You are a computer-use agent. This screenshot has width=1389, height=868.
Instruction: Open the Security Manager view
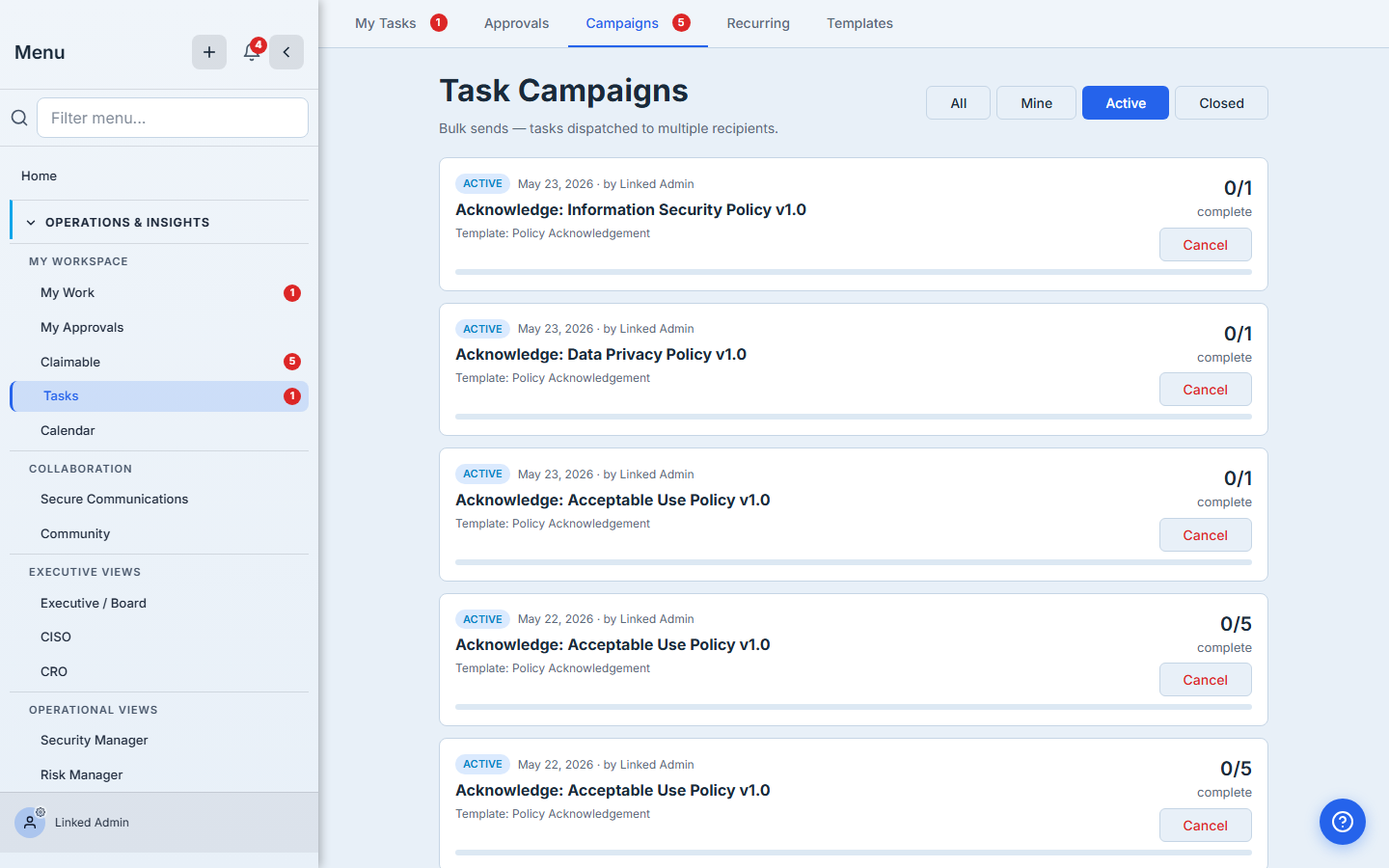159,741
